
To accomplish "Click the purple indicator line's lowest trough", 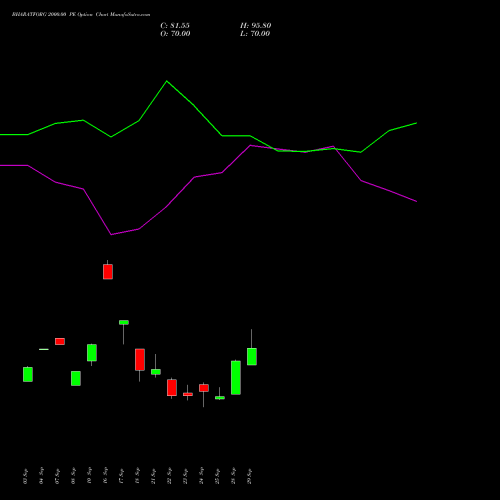I will click(x=111, y=235).
